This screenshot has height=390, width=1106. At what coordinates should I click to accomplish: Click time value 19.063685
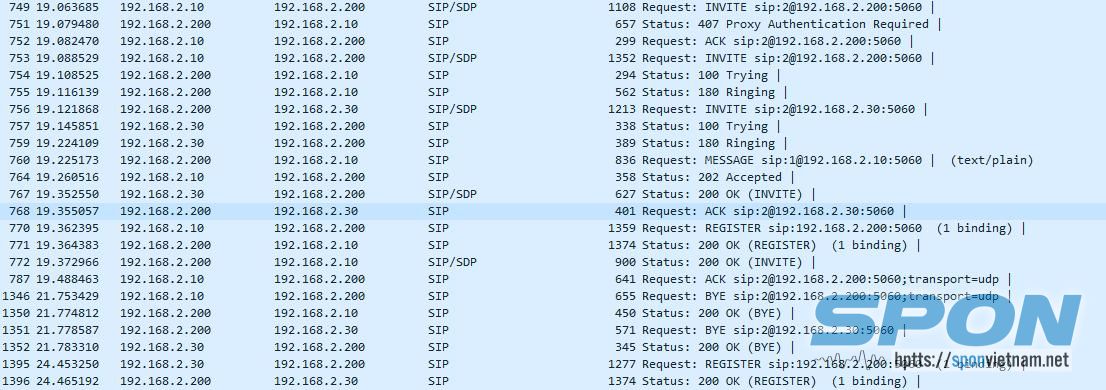click(67, 7)
